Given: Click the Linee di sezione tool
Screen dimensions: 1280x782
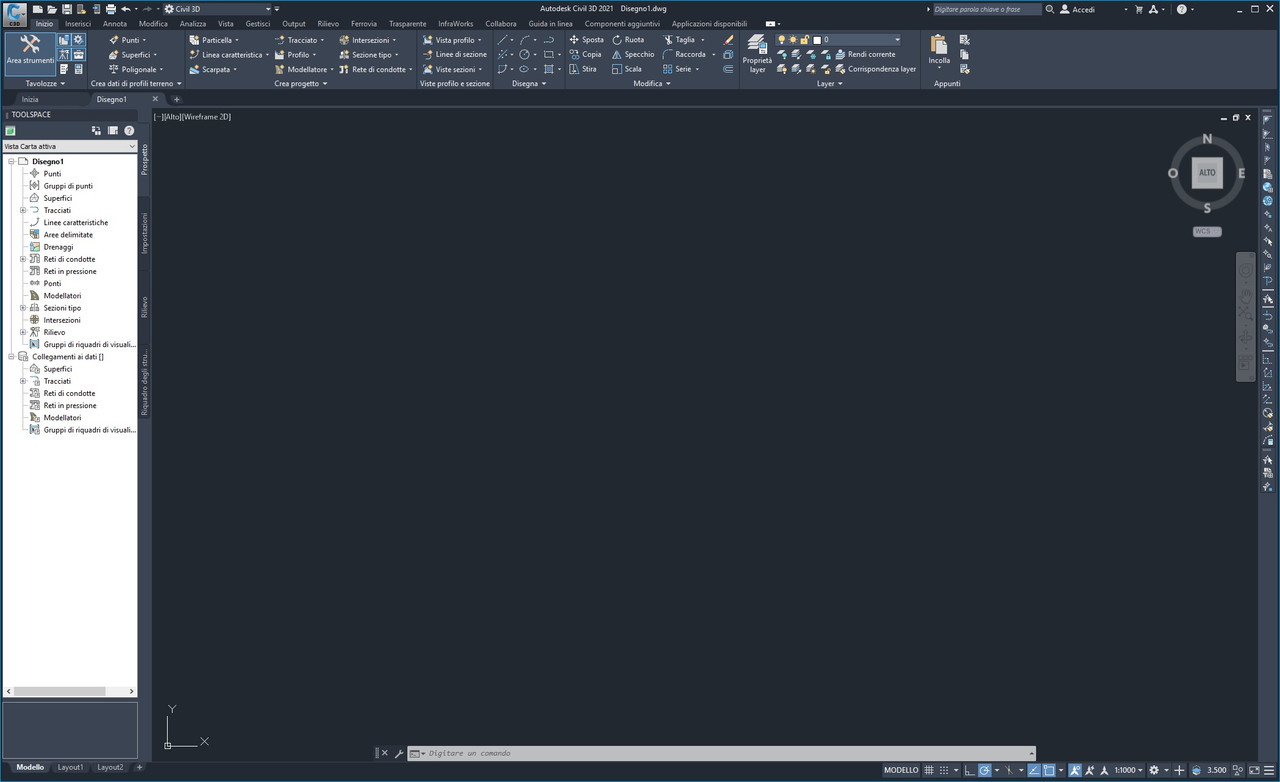Looking at the screenshot, I should [454, 54].
